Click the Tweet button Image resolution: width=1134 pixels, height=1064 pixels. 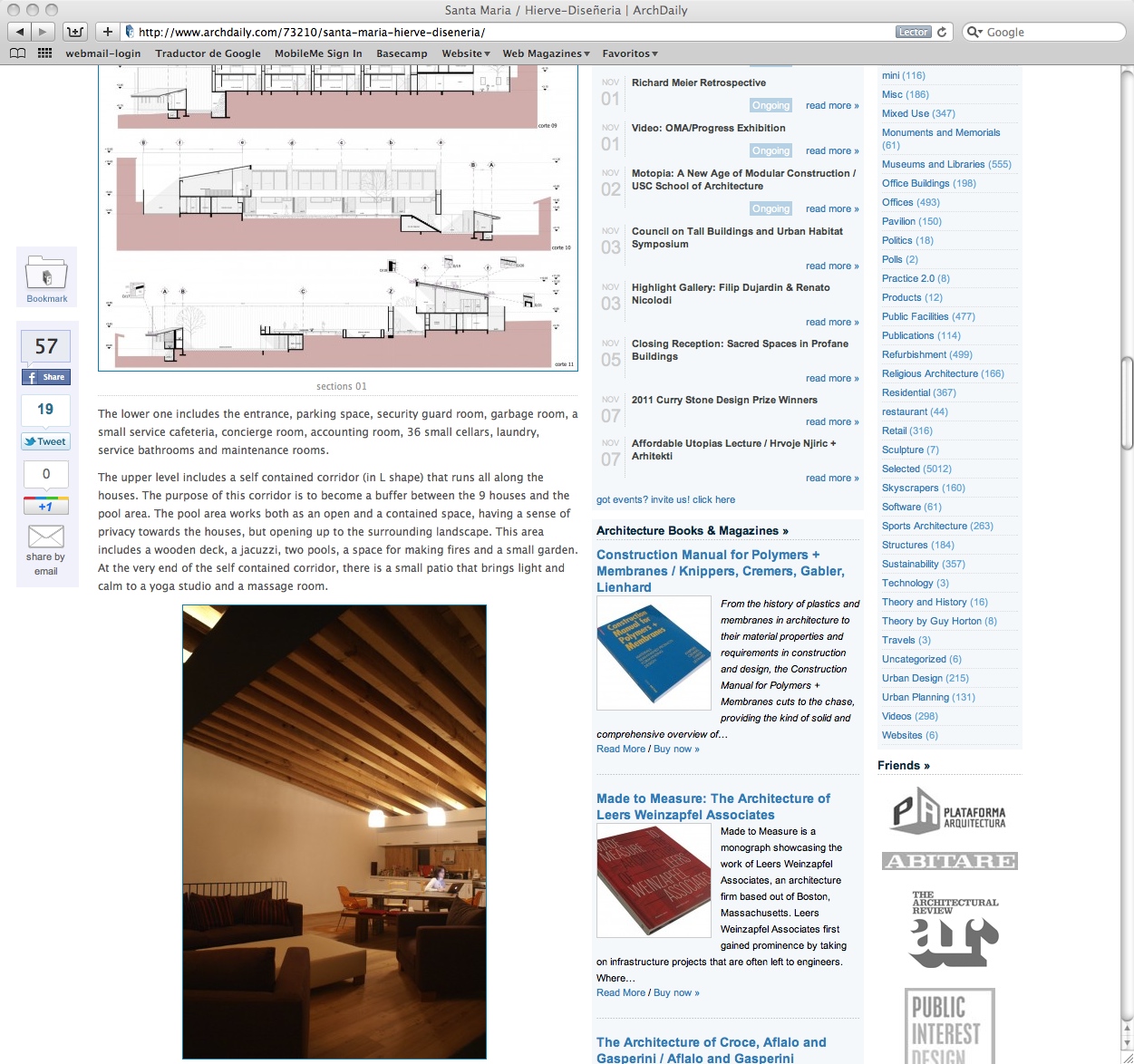point(46,441)
